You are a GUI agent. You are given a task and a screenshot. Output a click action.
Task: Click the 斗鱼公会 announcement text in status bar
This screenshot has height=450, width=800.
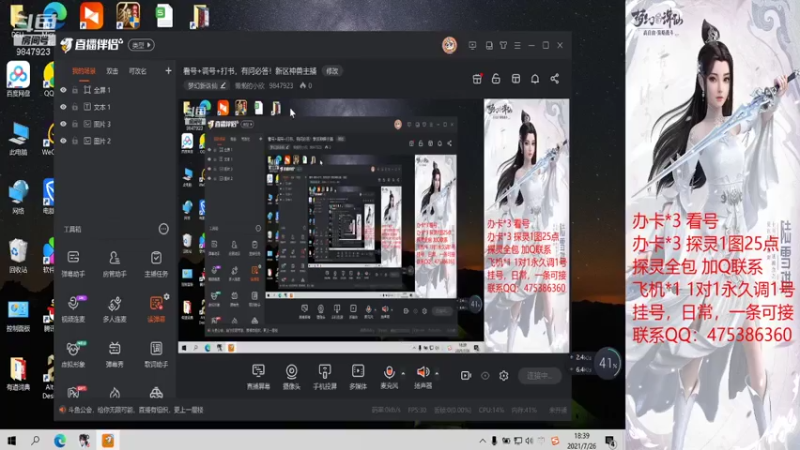[135, 410]
